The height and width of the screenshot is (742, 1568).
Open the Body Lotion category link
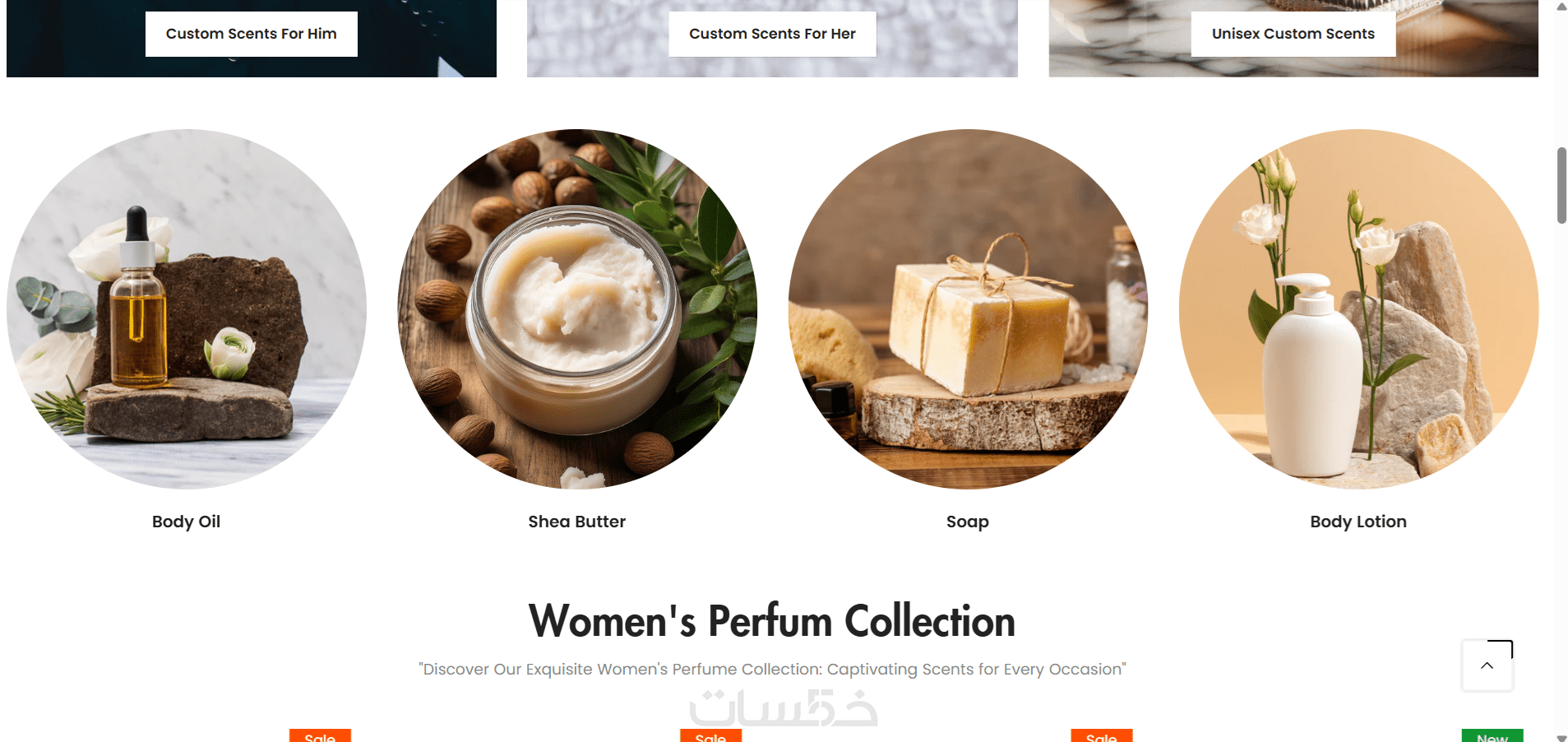1358,522
